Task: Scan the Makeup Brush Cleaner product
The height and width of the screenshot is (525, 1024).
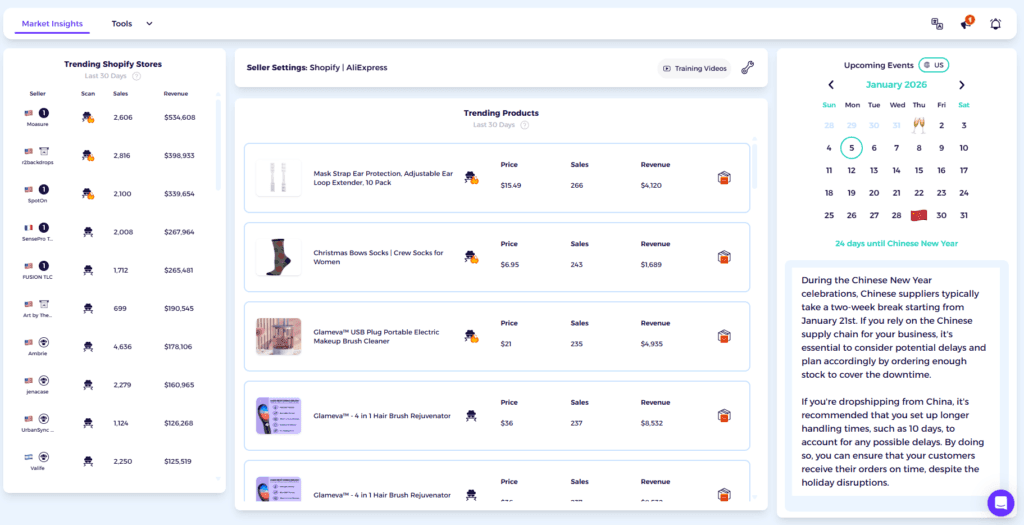Action: [472, 336]
